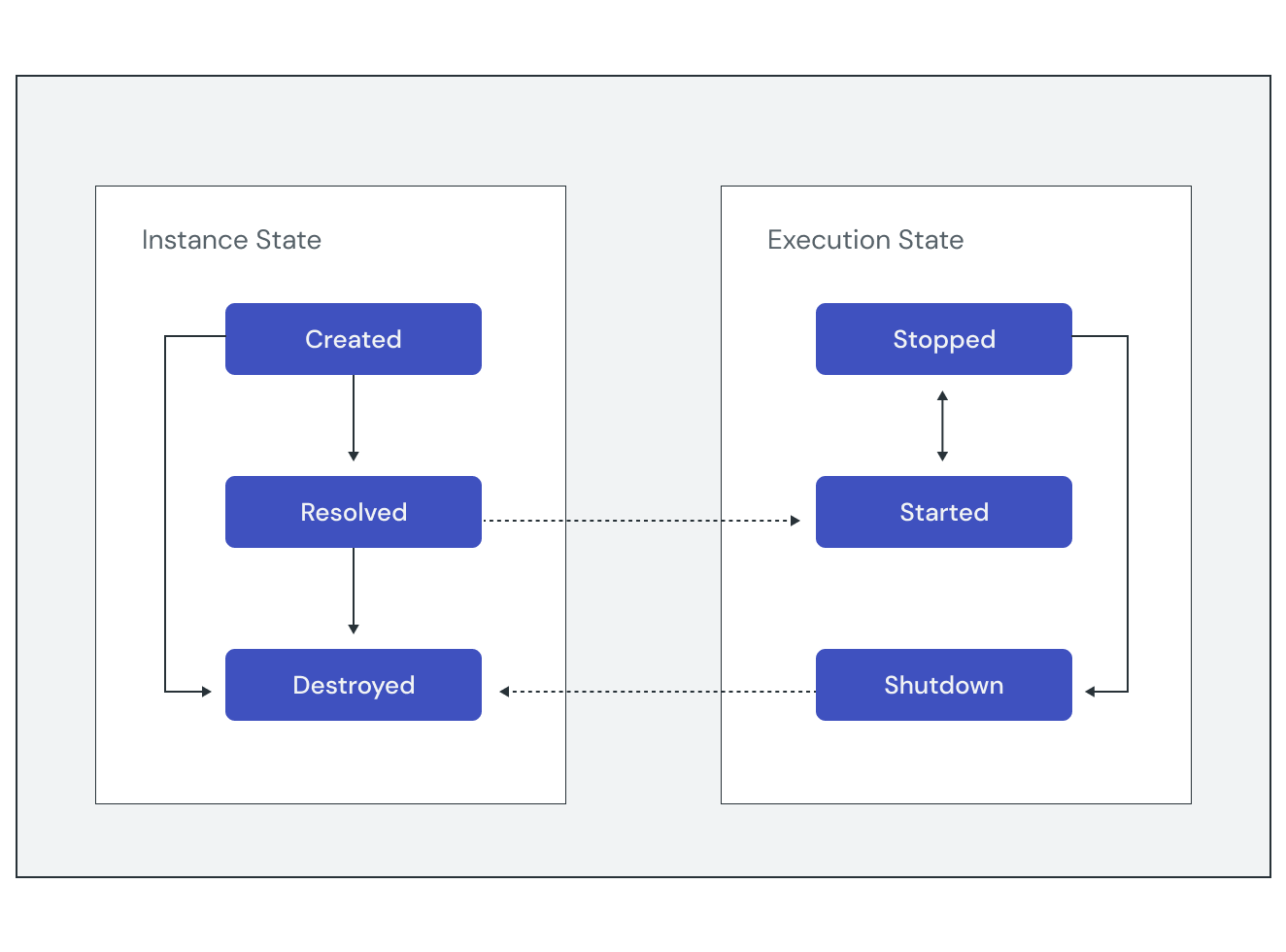Image resolution: width=1286 pixels, height=952 pixels.
Task: Click the Shutdown box label text
Action: (x=943, y=685)
